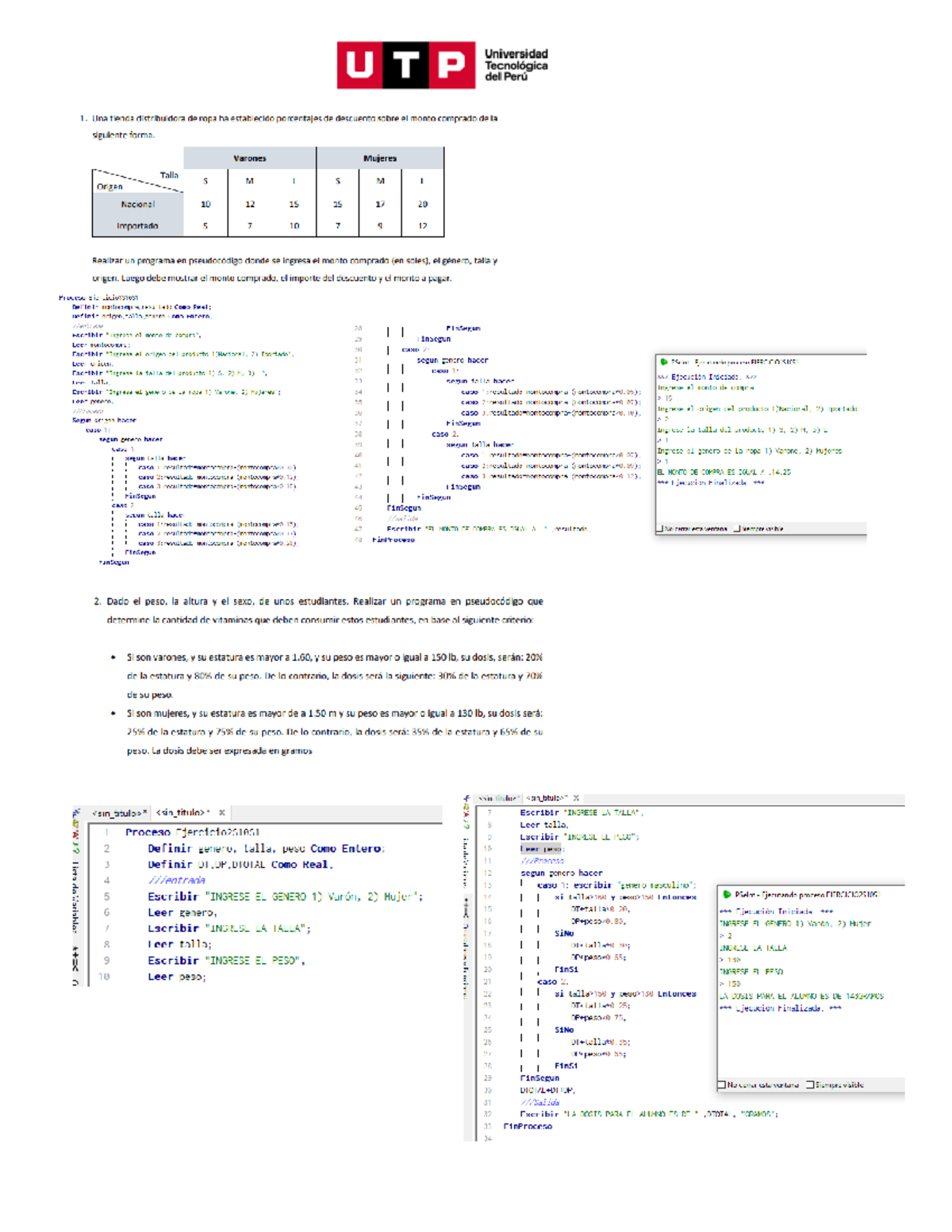Image resolution: width=952 pixels, height=1232 pixels.
Task: Click the 'Mujeres' table header cell
Action: point(379,159)
